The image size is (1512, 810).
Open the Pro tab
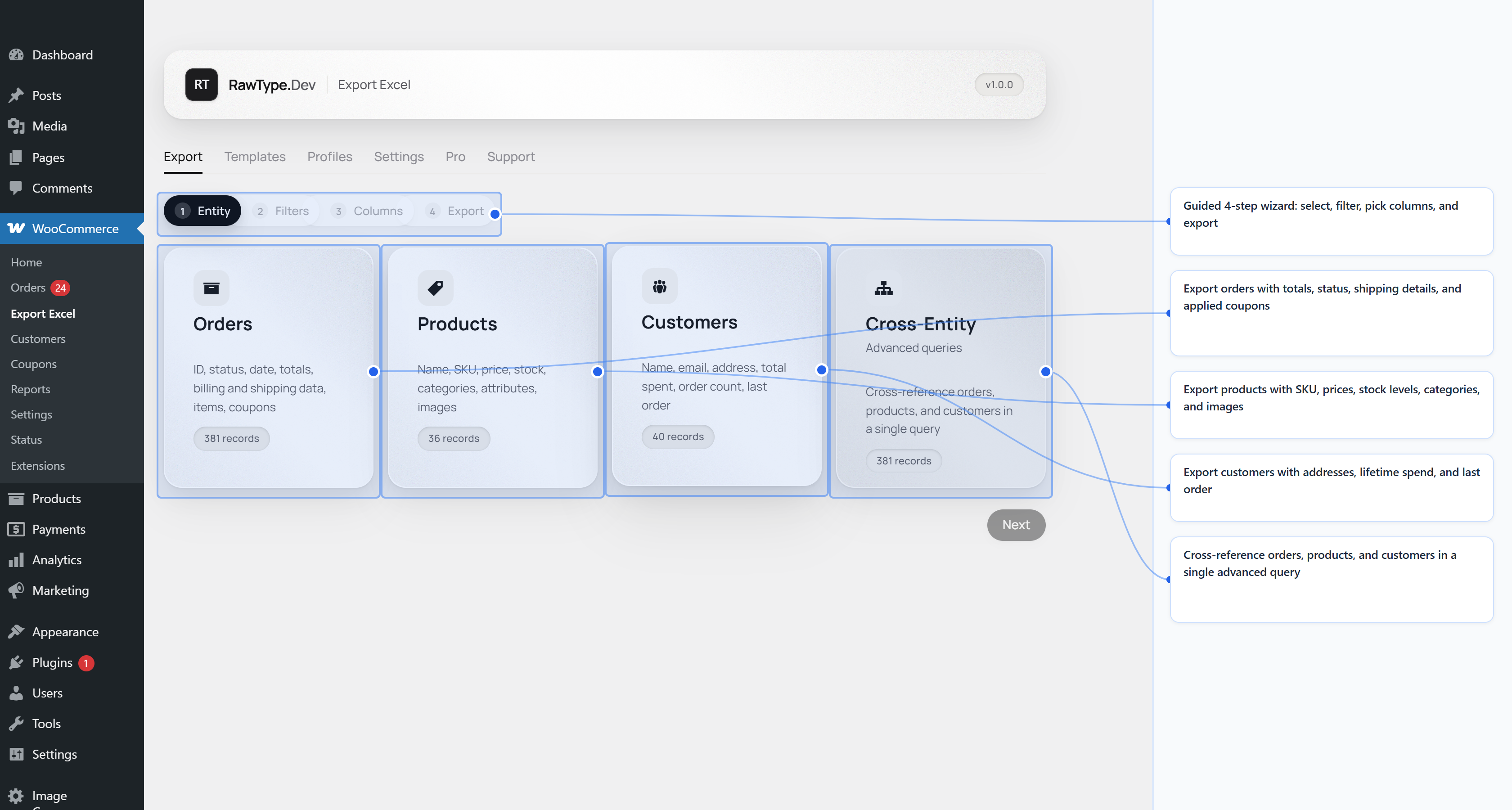point(455,157)
